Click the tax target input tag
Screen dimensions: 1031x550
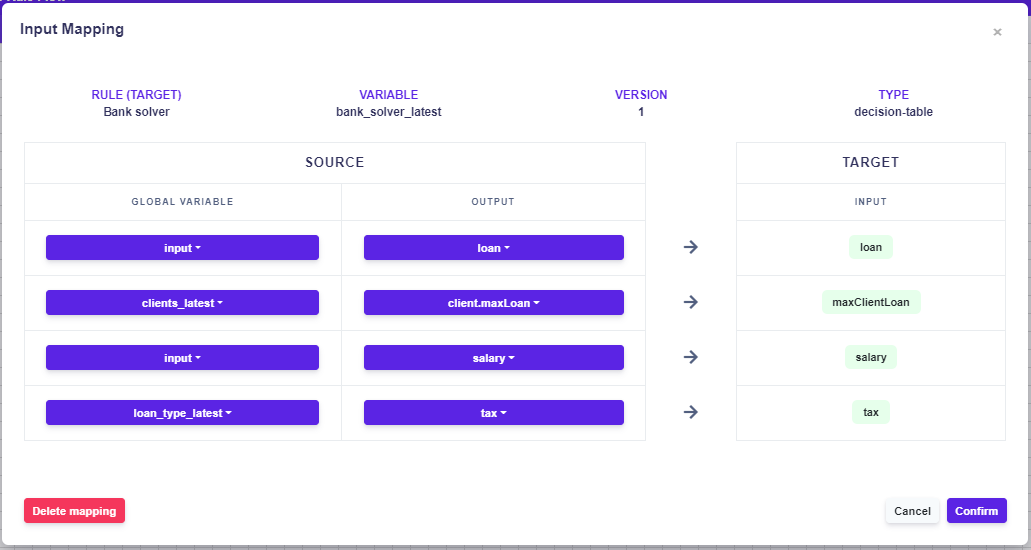[x=871, y=412]
